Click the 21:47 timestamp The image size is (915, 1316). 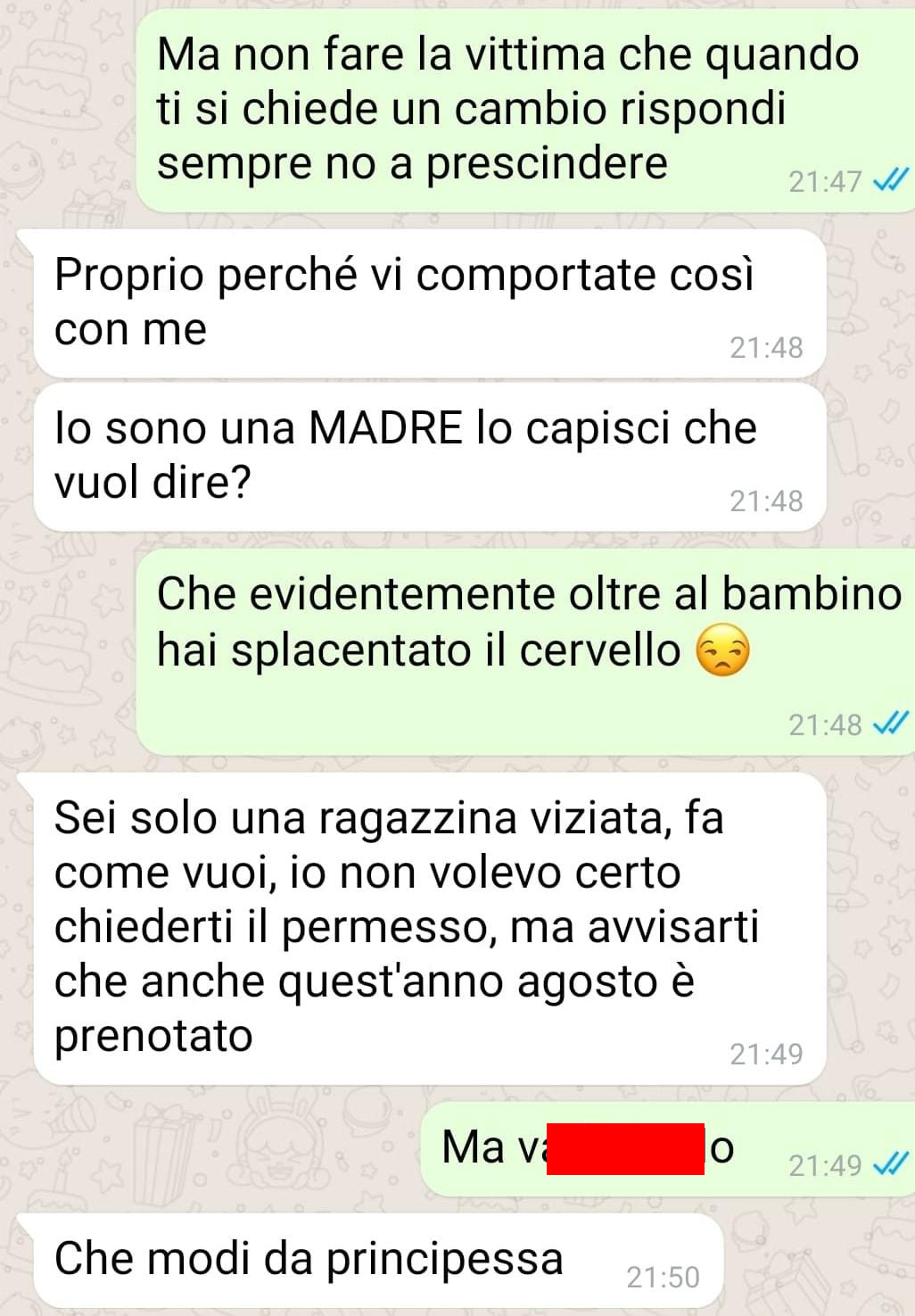(825, 182)
